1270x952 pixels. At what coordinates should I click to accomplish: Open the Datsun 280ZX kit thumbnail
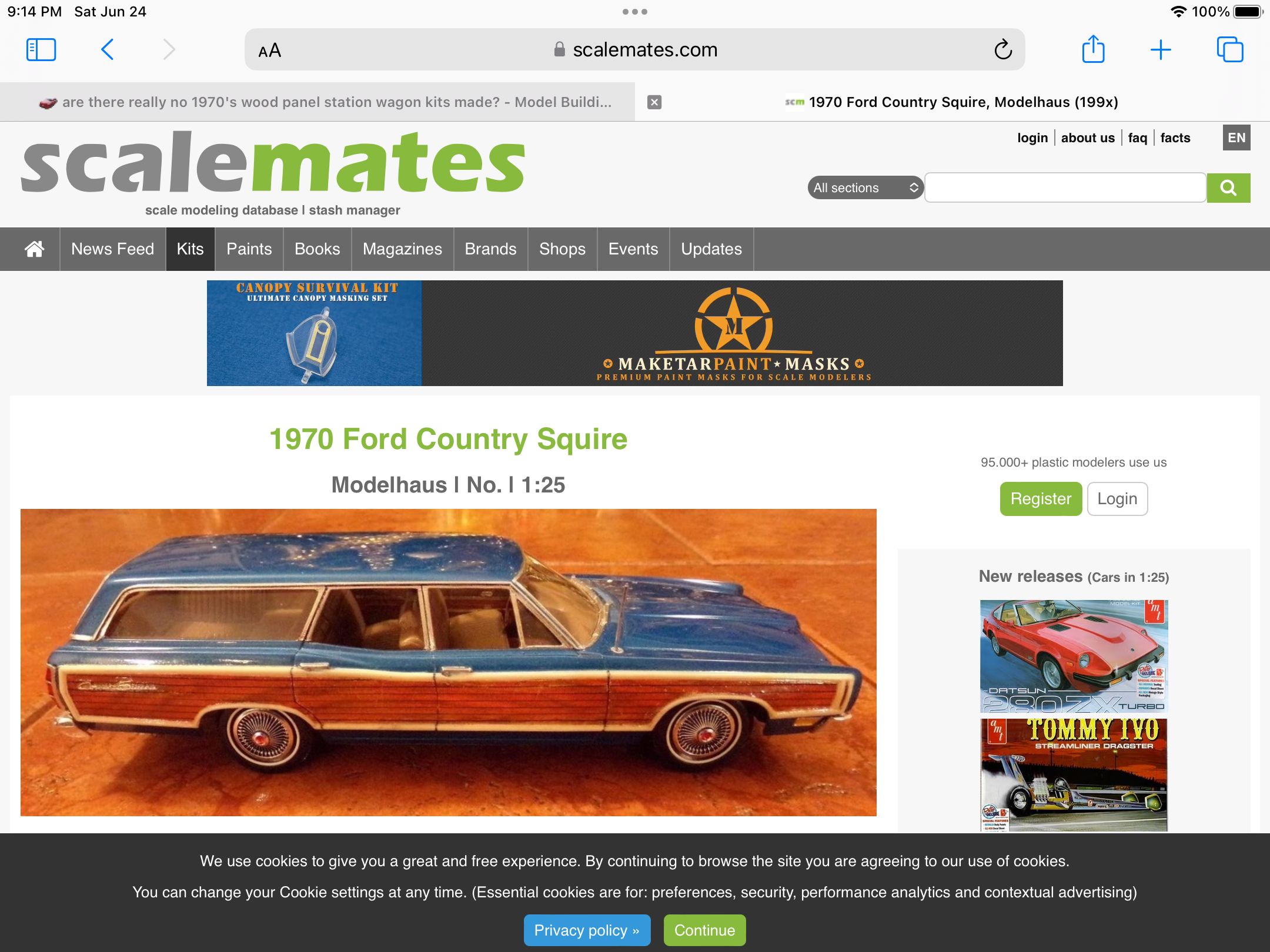coord(1074,656)
